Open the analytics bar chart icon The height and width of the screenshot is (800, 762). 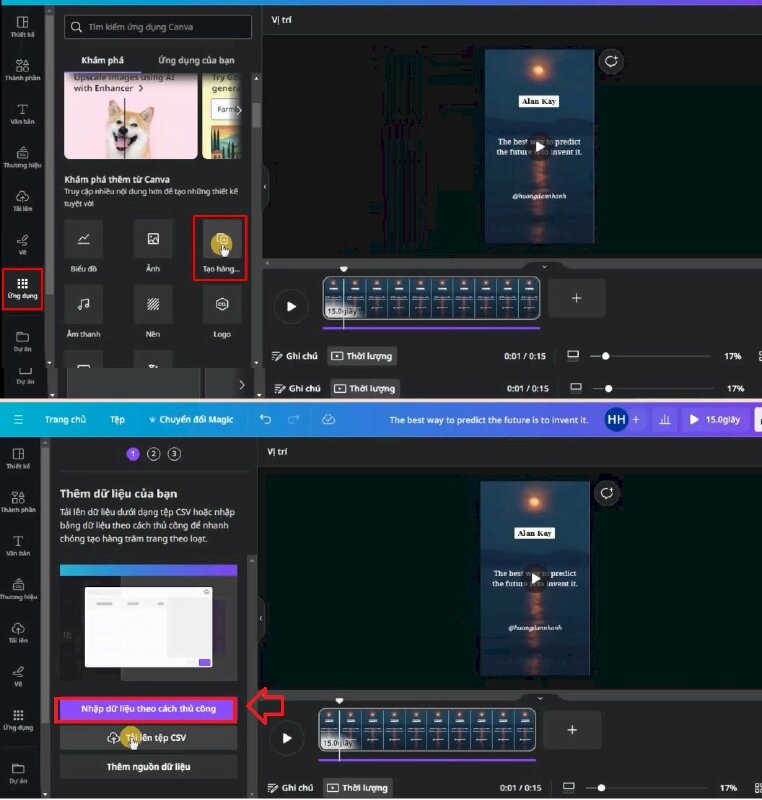665,419
